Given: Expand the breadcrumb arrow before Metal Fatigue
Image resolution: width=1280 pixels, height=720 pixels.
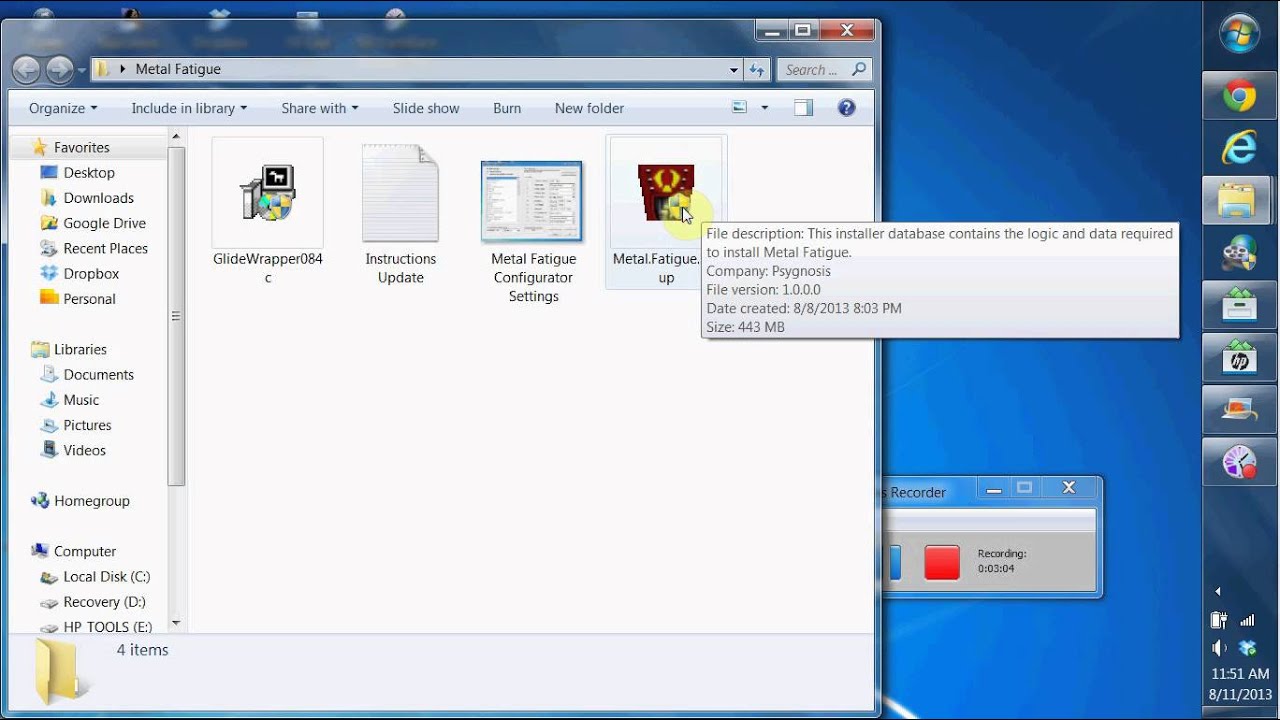Looking at the screenshot, I should pos(123,69).
